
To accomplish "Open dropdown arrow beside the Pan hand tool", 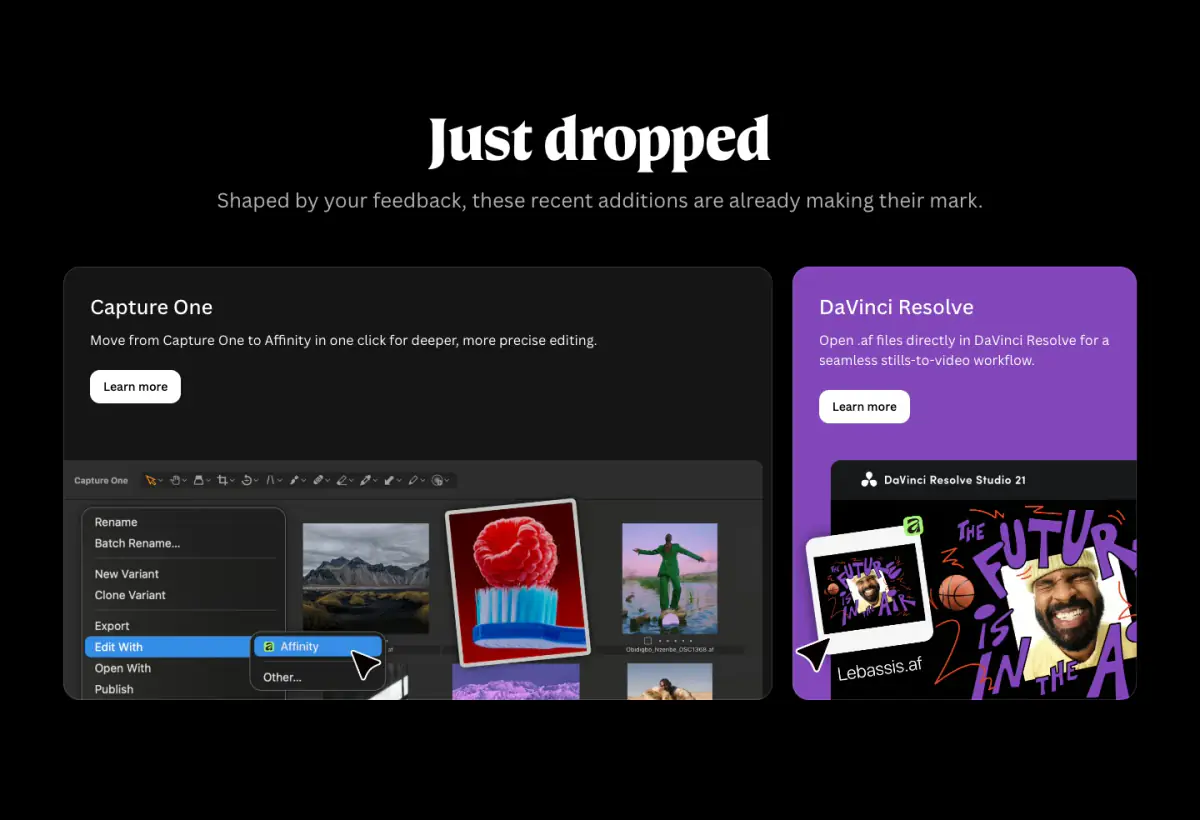I will (x=185, y=481).
